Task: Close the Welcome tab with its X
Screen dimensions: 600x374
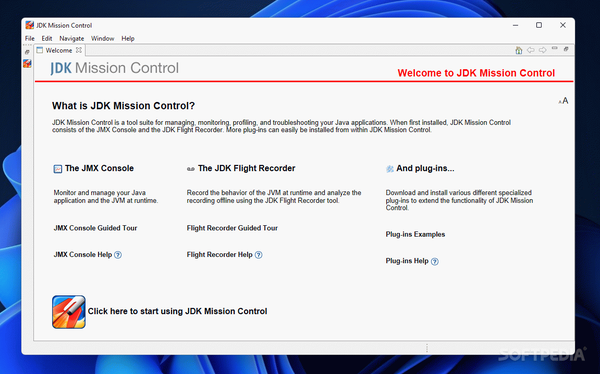Action: (78, 50)
